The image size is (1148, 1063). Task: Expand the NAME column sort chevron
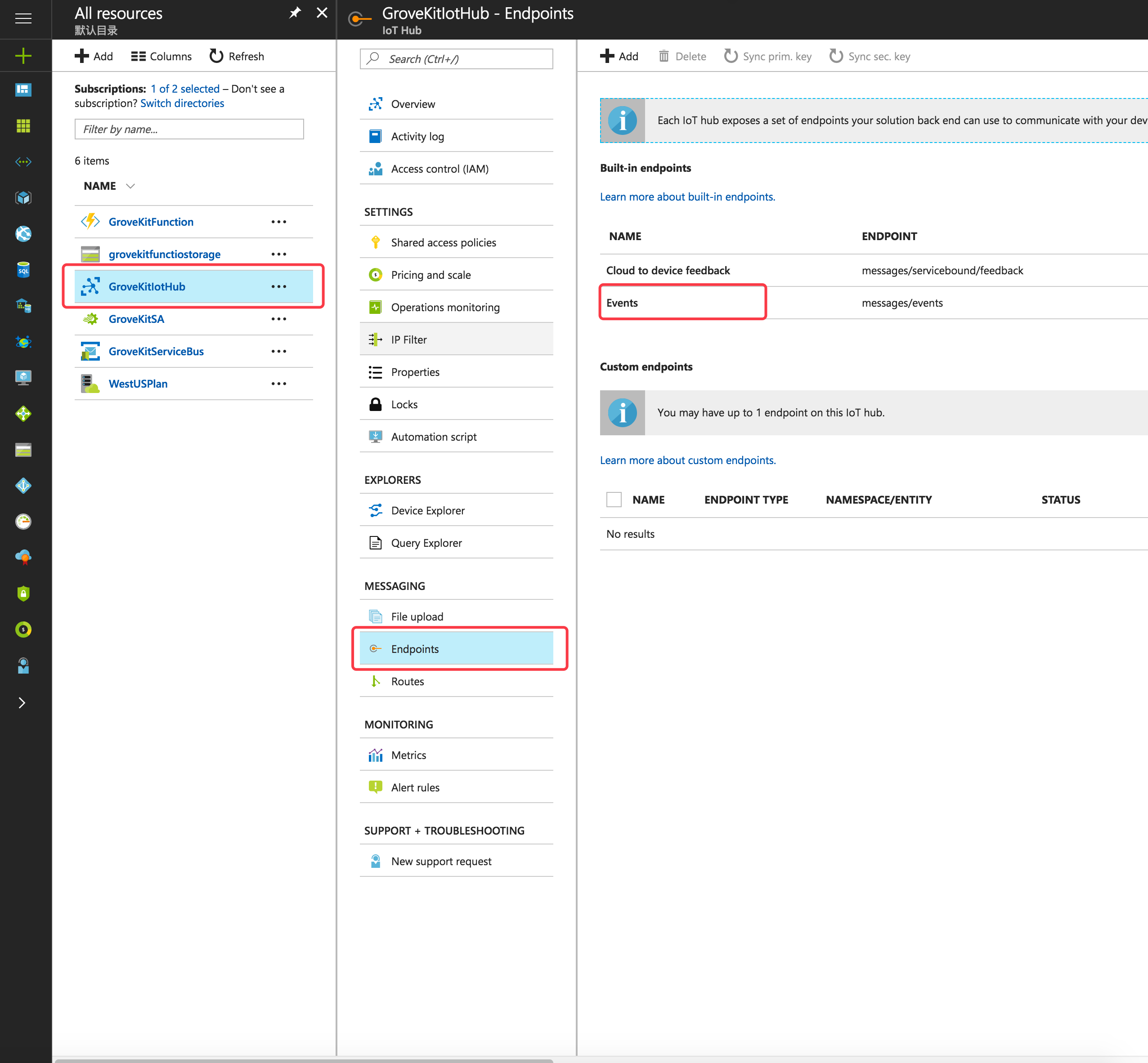click(x=130, y=186)
